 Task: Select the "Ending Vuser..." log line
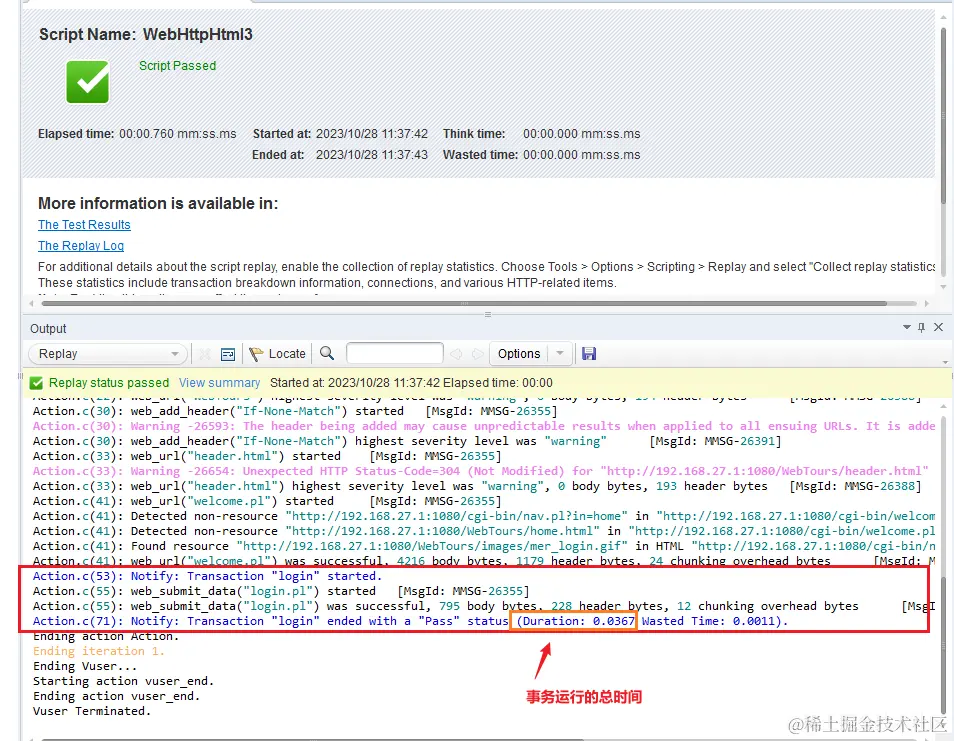[85, 666]
